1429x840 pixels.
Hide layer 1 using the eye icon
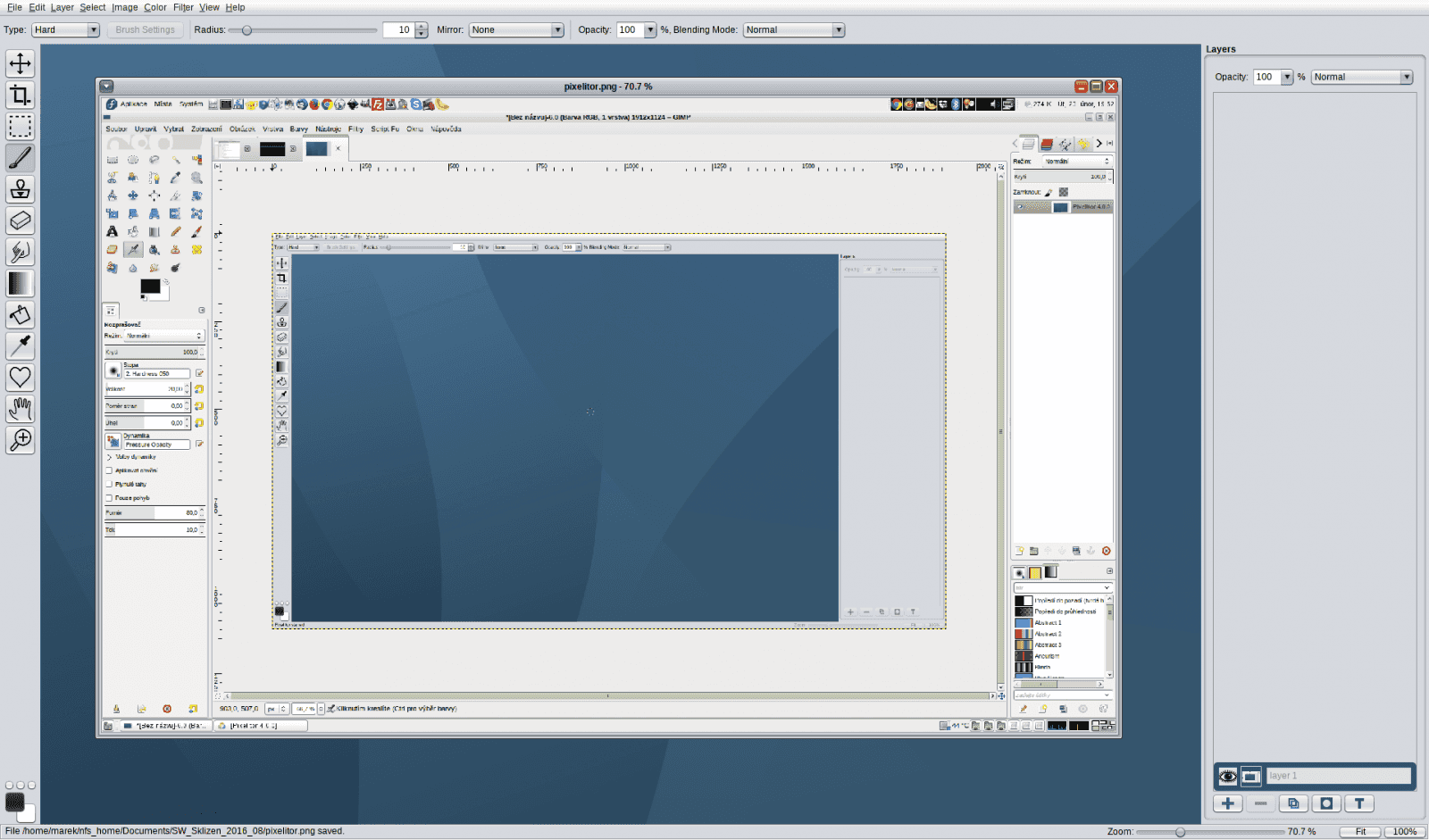tap(1228, 777)
